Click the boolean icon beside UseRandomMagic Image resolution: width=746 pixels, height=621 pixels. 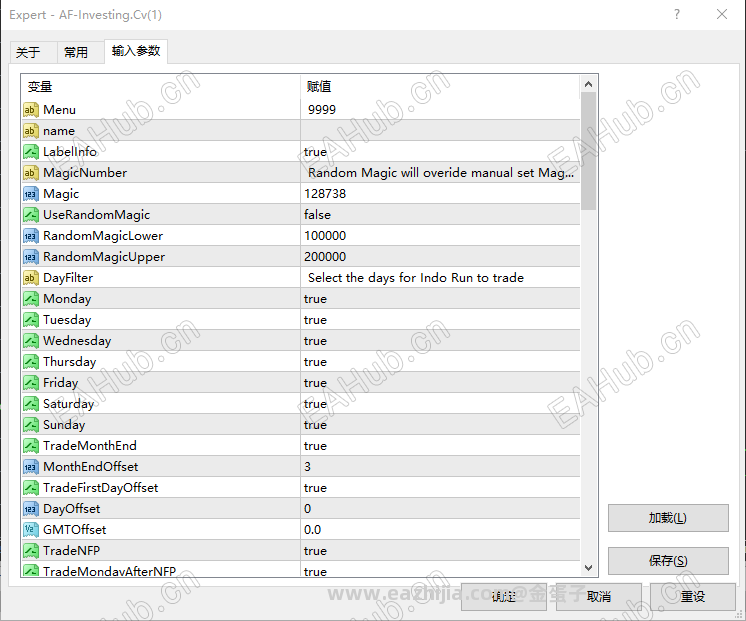pos(31,215)
